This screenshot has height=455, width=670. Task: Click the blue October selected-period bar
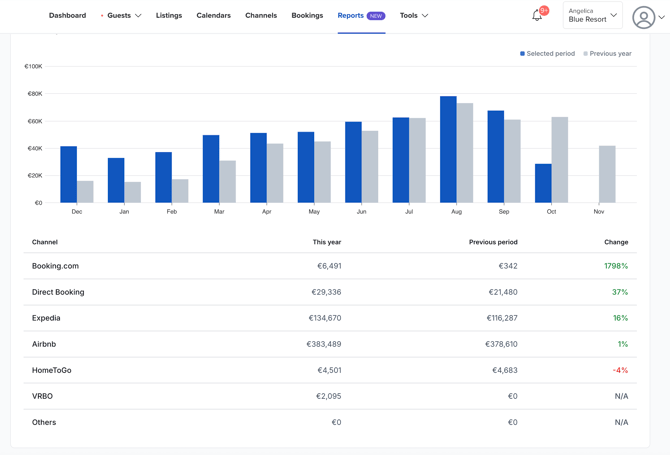[x=543, y=183]
